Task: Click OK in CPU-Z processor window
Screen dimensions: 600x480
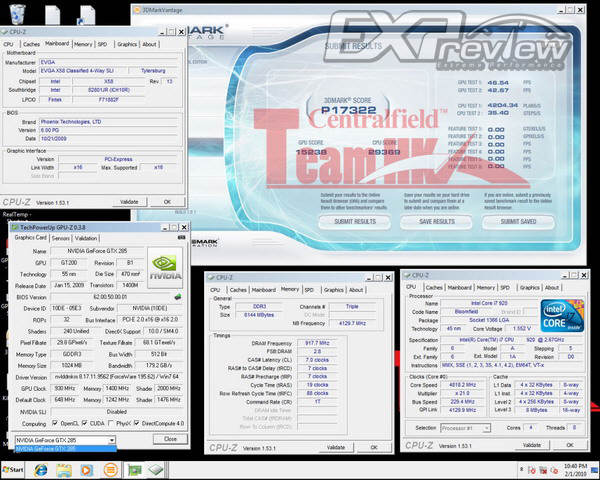Action: (570, 445)
